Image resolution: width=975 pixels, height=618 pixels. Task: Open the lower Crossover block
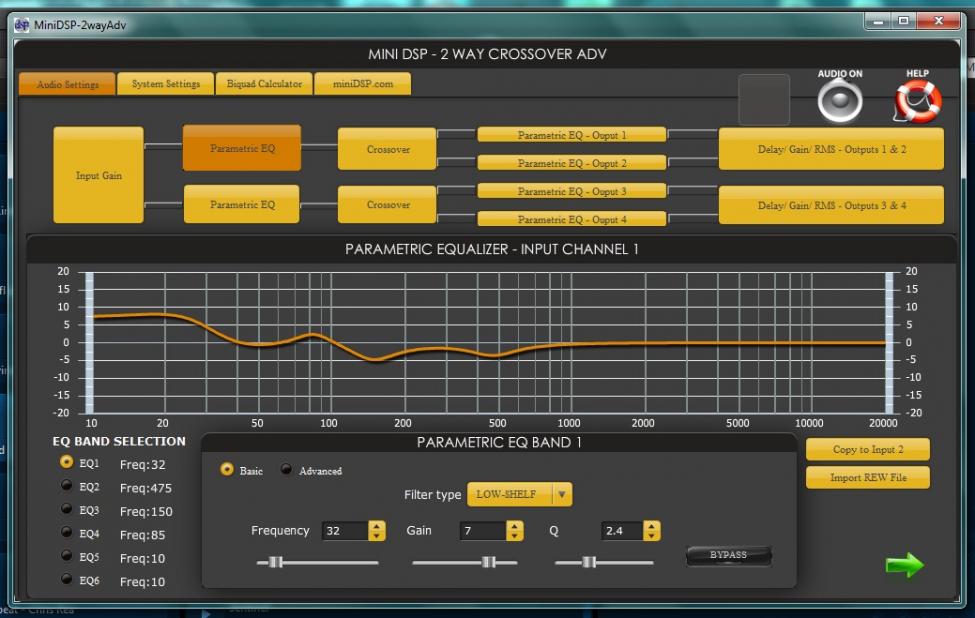point(387,205)
